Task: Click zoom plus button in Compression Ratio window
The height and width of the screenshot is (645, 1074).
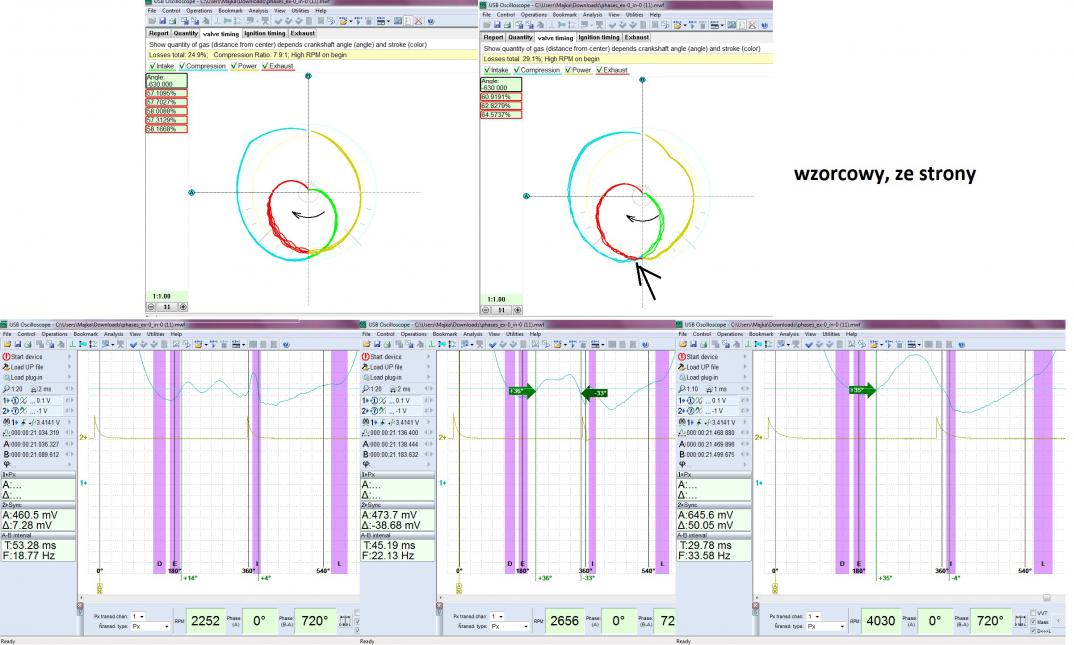Action: tap(183, 307)
